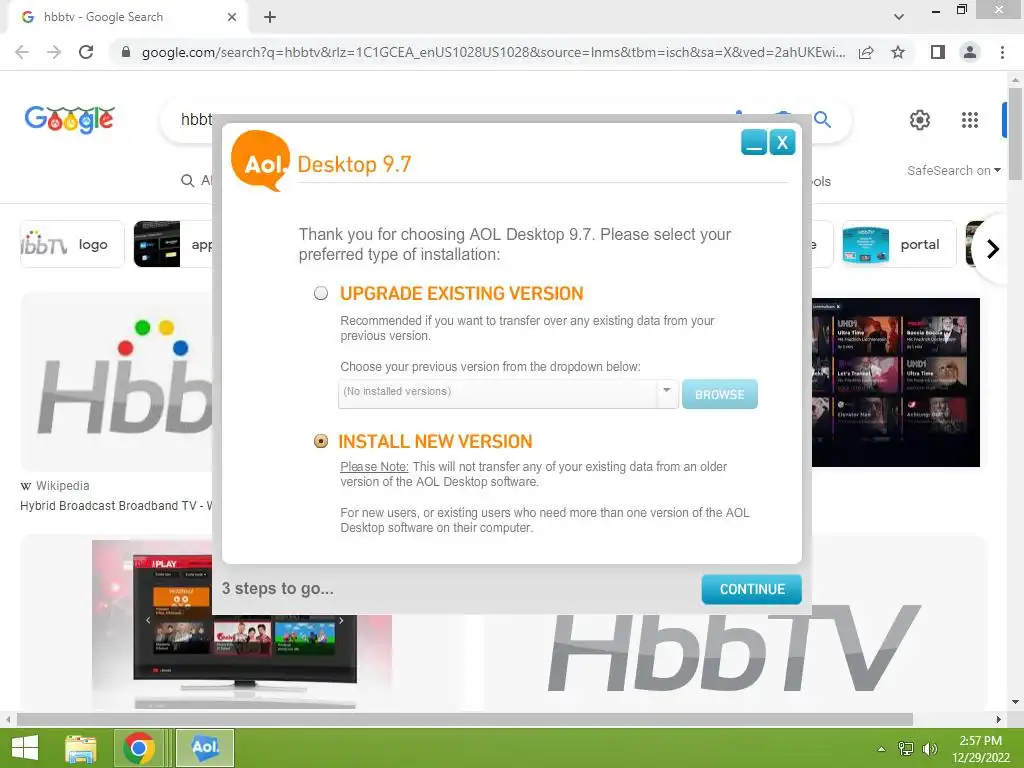Open Google quick settings gear

920,120
